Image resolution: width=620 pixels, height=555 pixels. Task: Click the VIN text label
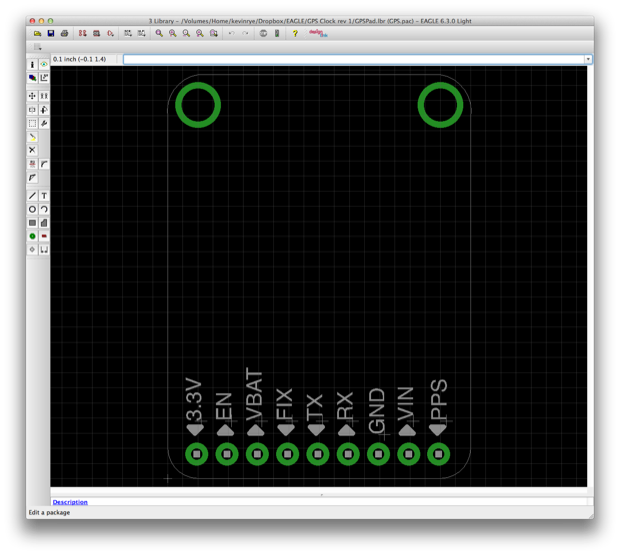(406, 404)
